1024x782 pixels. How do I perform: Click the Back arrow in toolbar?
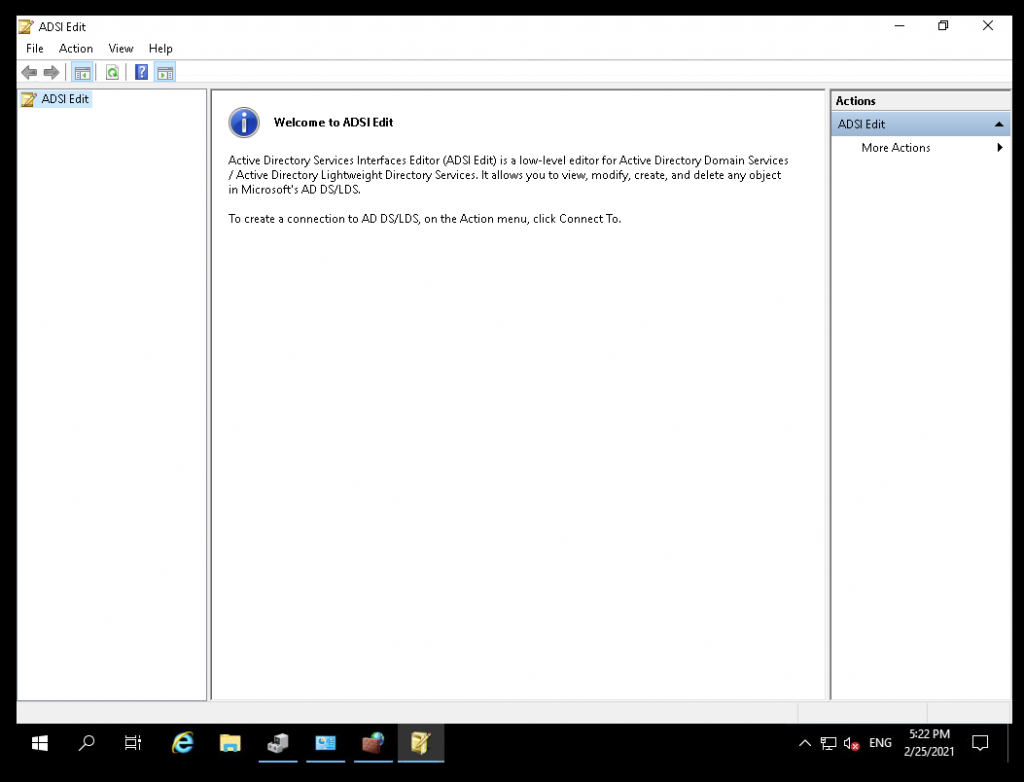pos(29,72)
